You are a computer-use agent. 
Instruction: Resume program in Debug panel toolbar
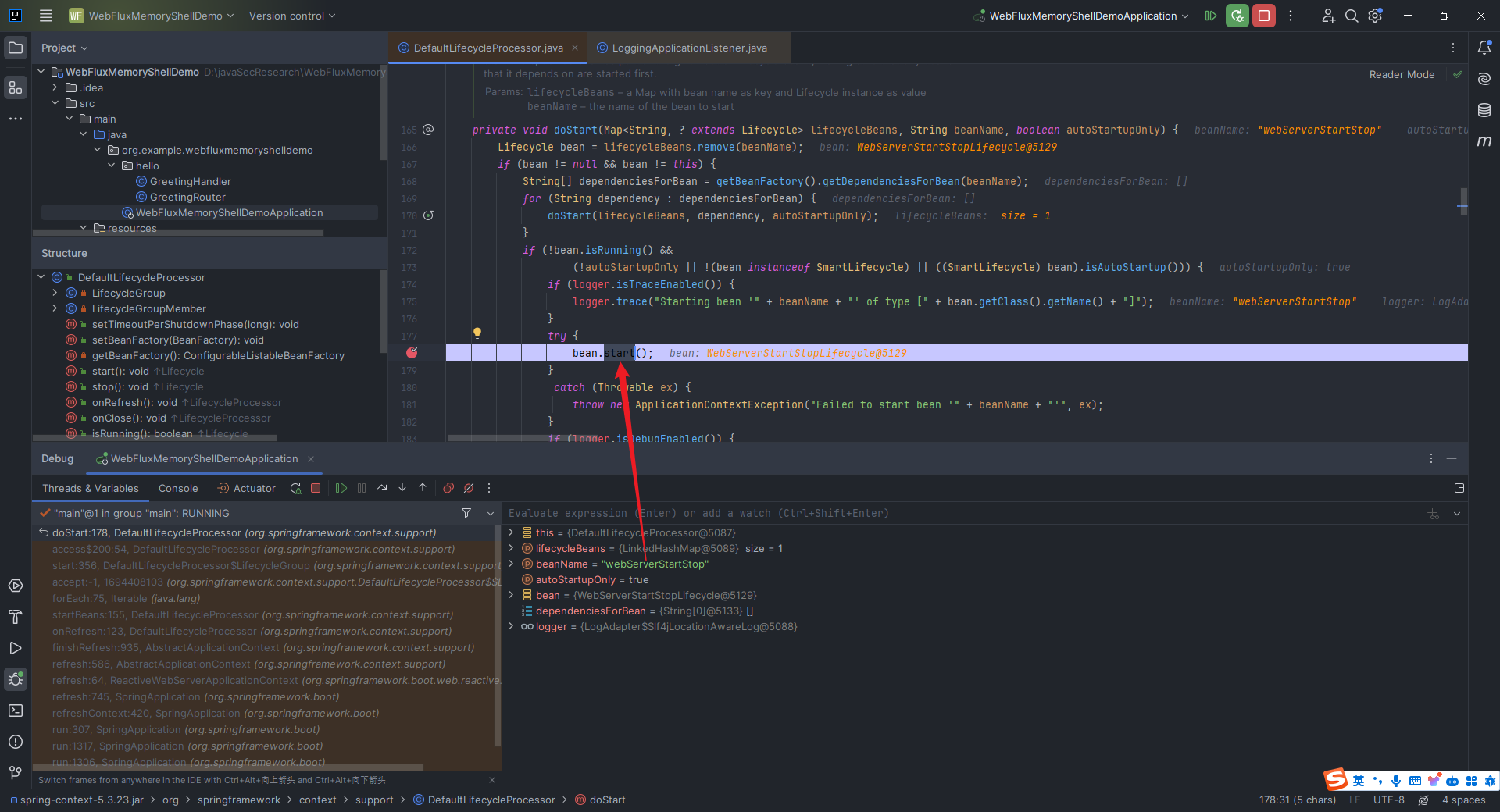[341, 488]
